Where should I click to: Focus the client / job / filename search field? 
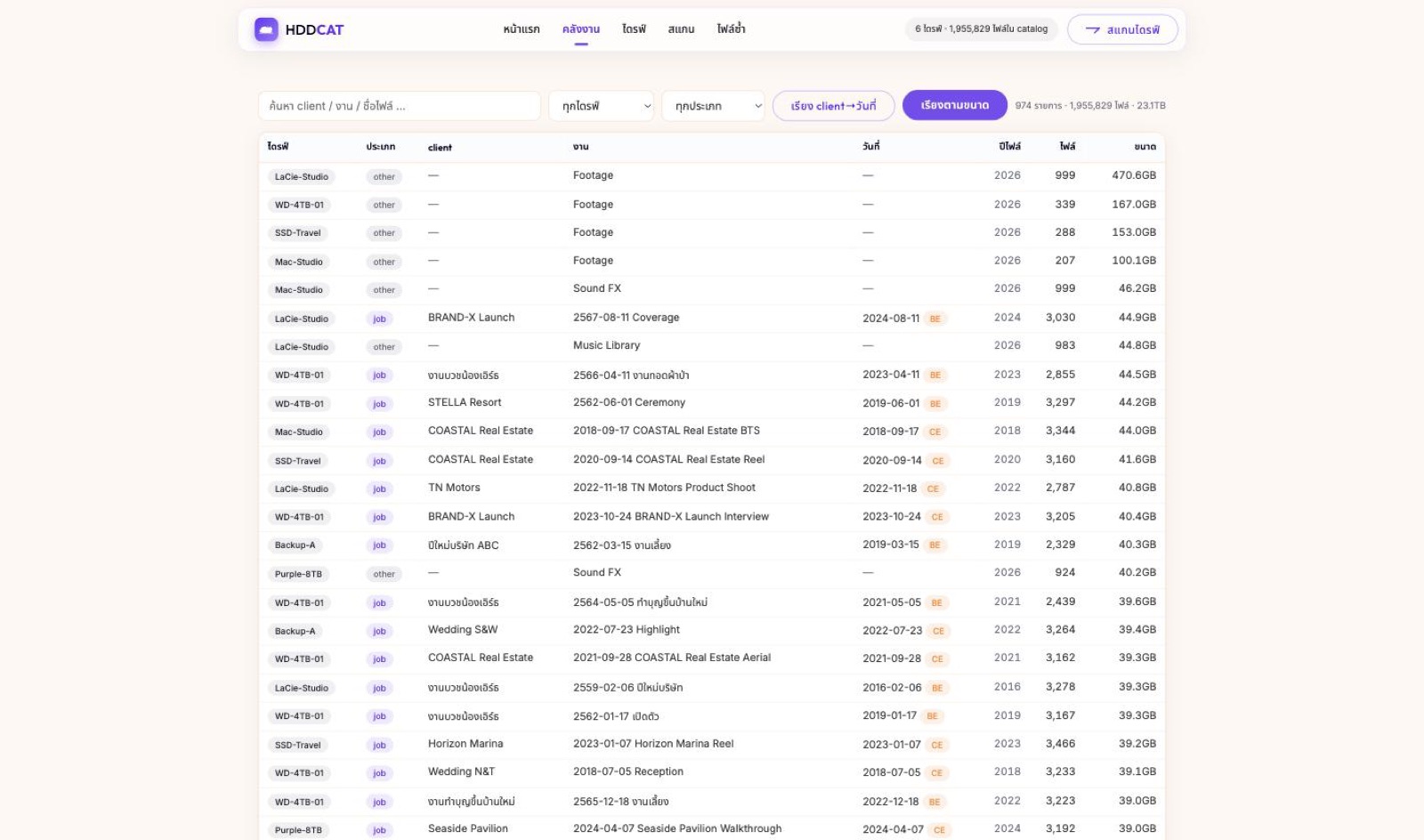pyautogui.click(x=400, y=106)
